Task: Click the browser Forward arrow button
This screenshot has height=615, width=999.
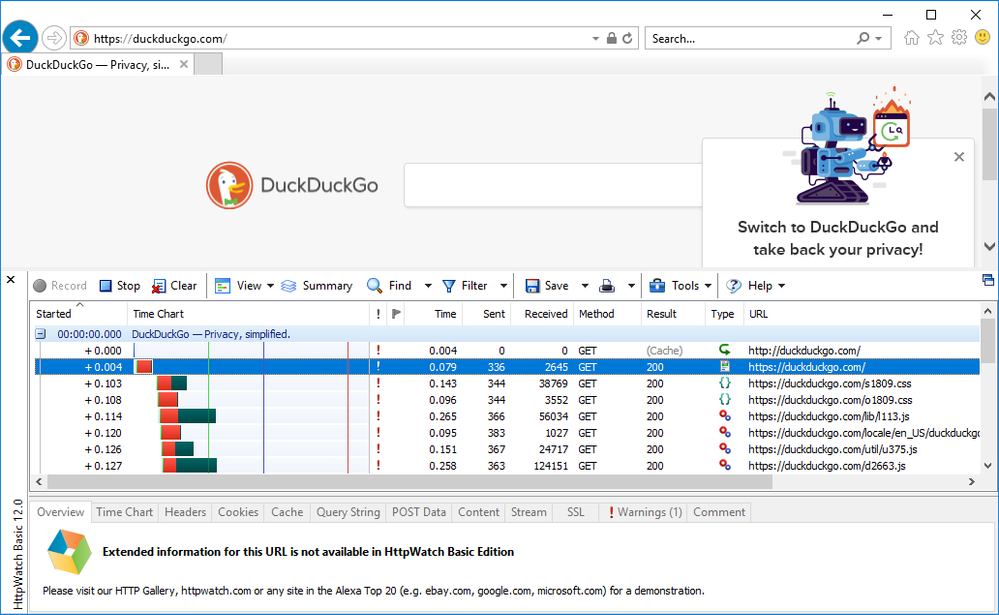Action: pos(54,38)
